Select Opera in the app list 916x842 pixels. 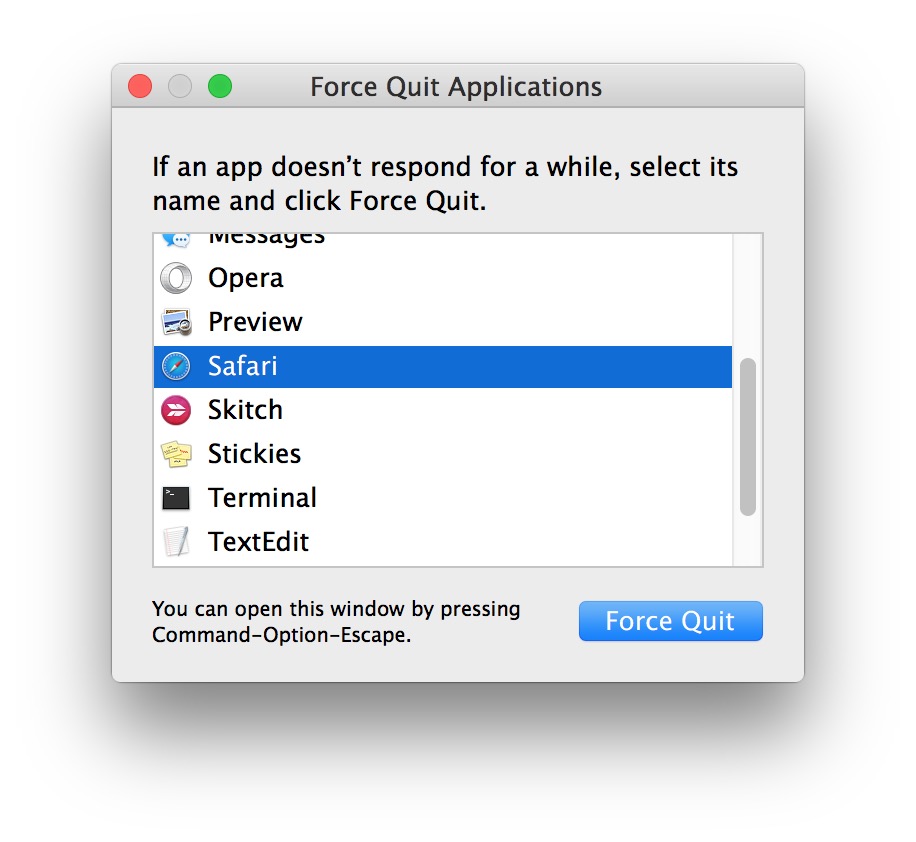(443, 278)
